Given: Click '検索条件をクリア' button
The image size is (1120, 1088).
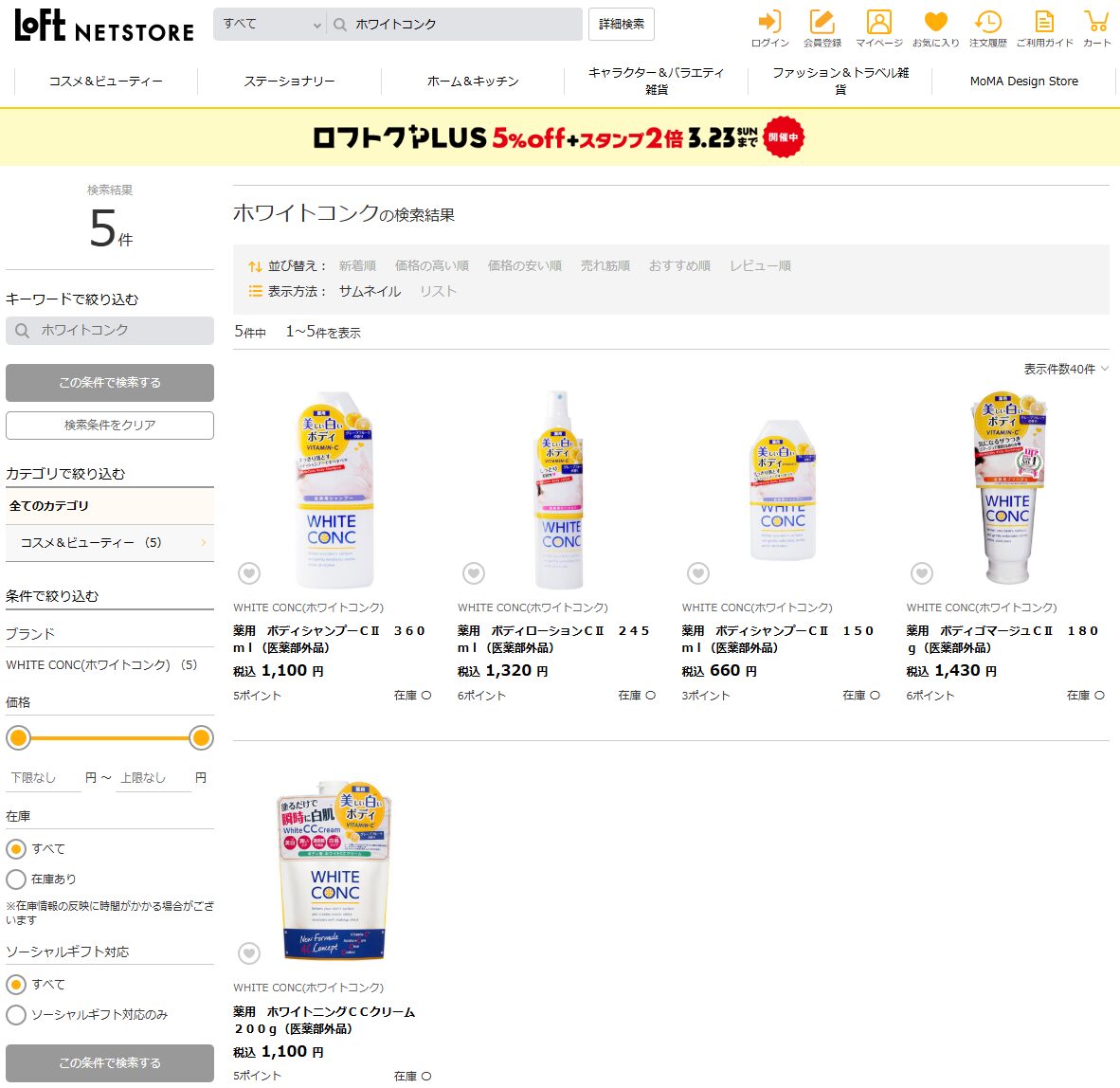Looking at the screenshot, I should 110,426.
